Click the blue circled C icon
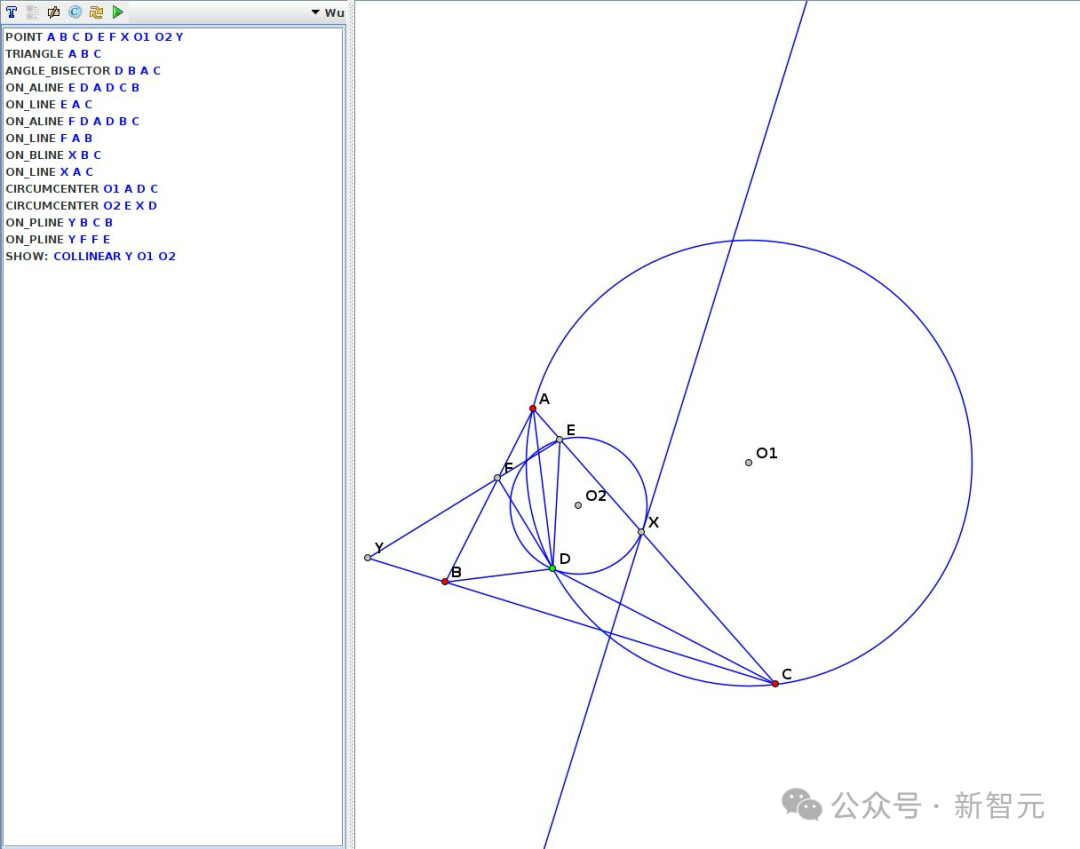1080x849 pixels. (75, 12)
